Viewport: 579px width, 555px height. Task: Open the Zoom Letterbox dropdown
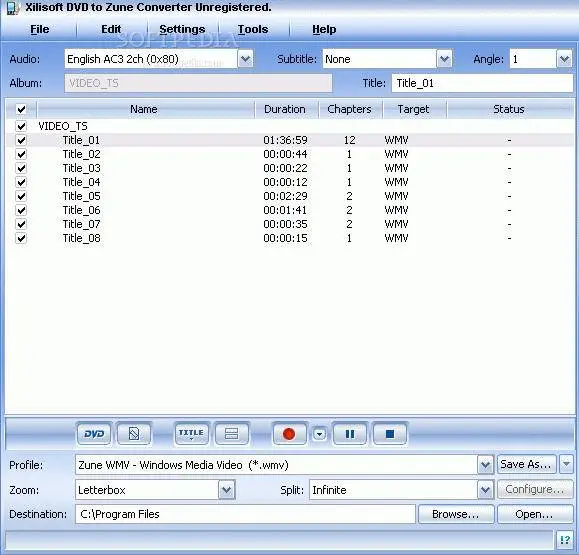(226, 490)
